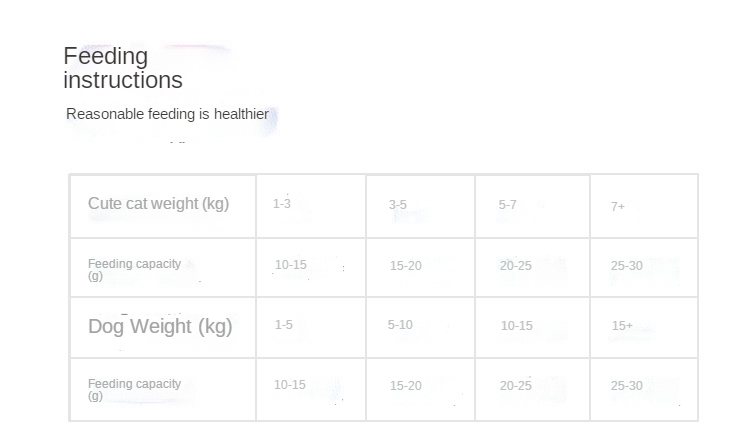Click the cat weight "1-3" cell
The width and height of the screenshot is (750, 445).
click(x=282, y=204)
